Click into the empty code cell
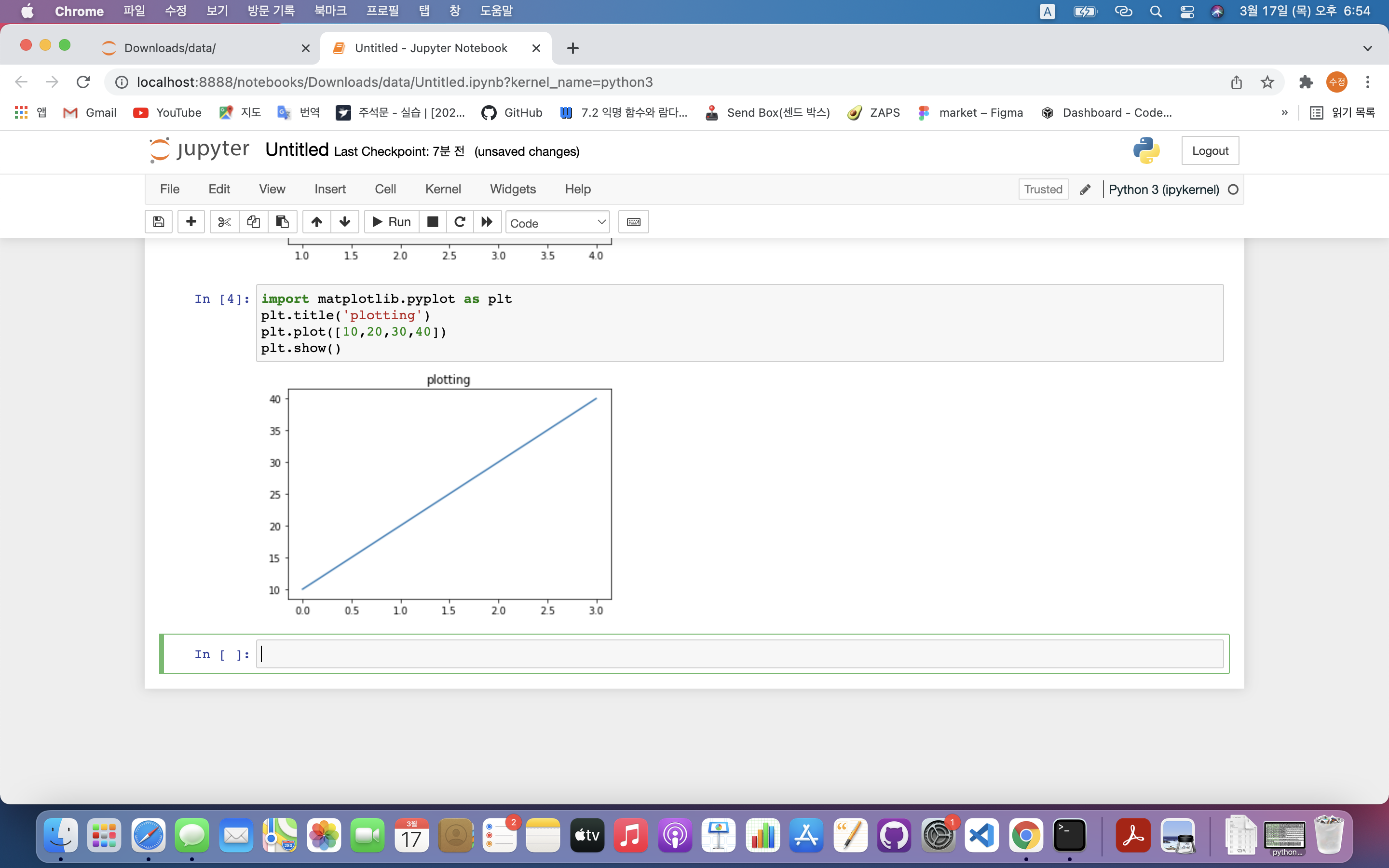The height and width of the screenshot is (868, 1389). coord(739,654)
